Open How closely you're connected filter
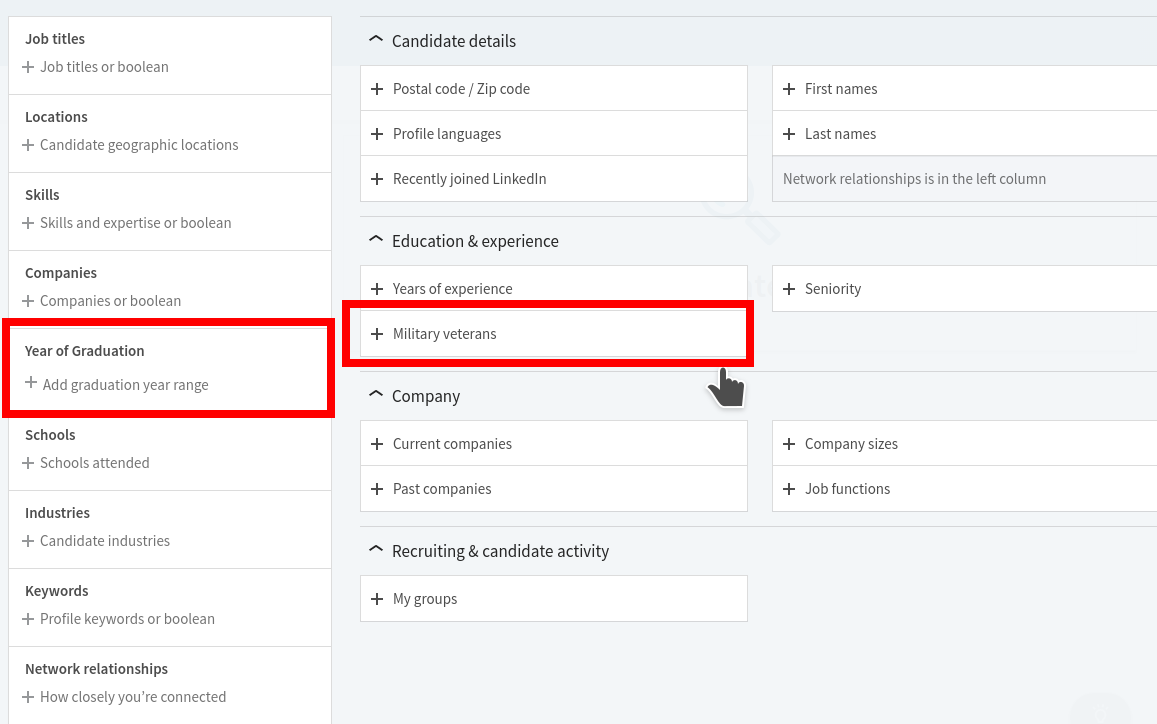The width and height of the screenshot is (1157, 724). (x=133, y=697)
